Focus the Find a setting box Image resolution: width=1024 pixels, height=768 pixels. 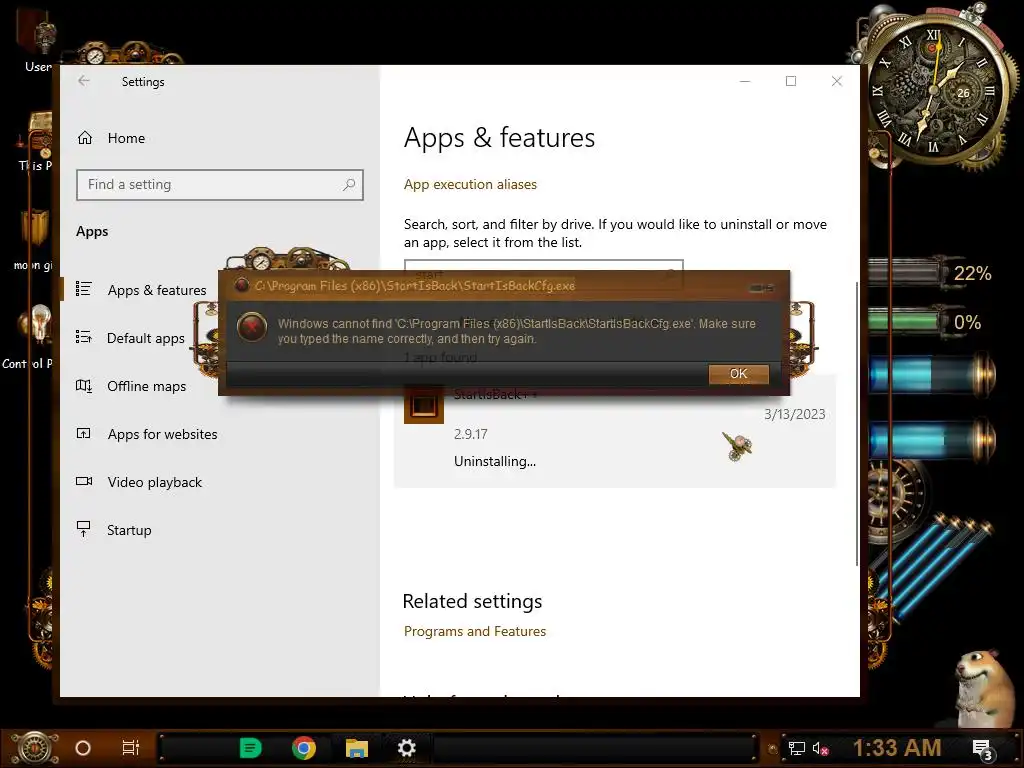pos(219,185)
